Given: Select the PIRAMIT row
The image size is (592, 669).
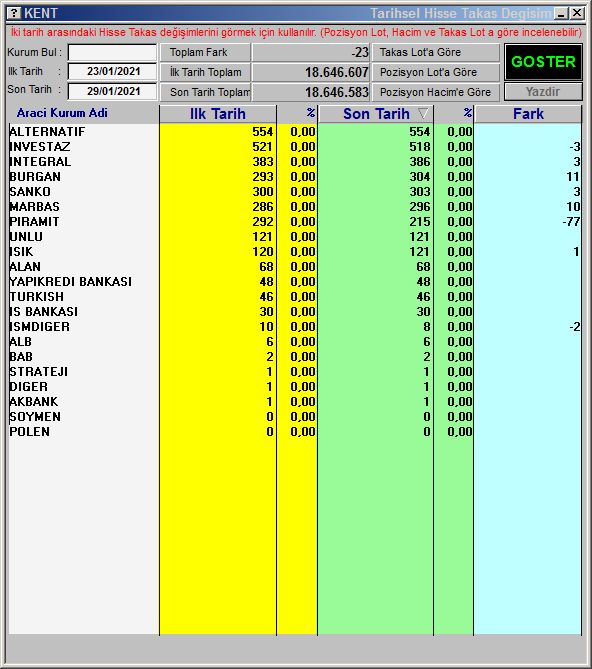Looking at the screenshot, I should (x=295, y=222).
